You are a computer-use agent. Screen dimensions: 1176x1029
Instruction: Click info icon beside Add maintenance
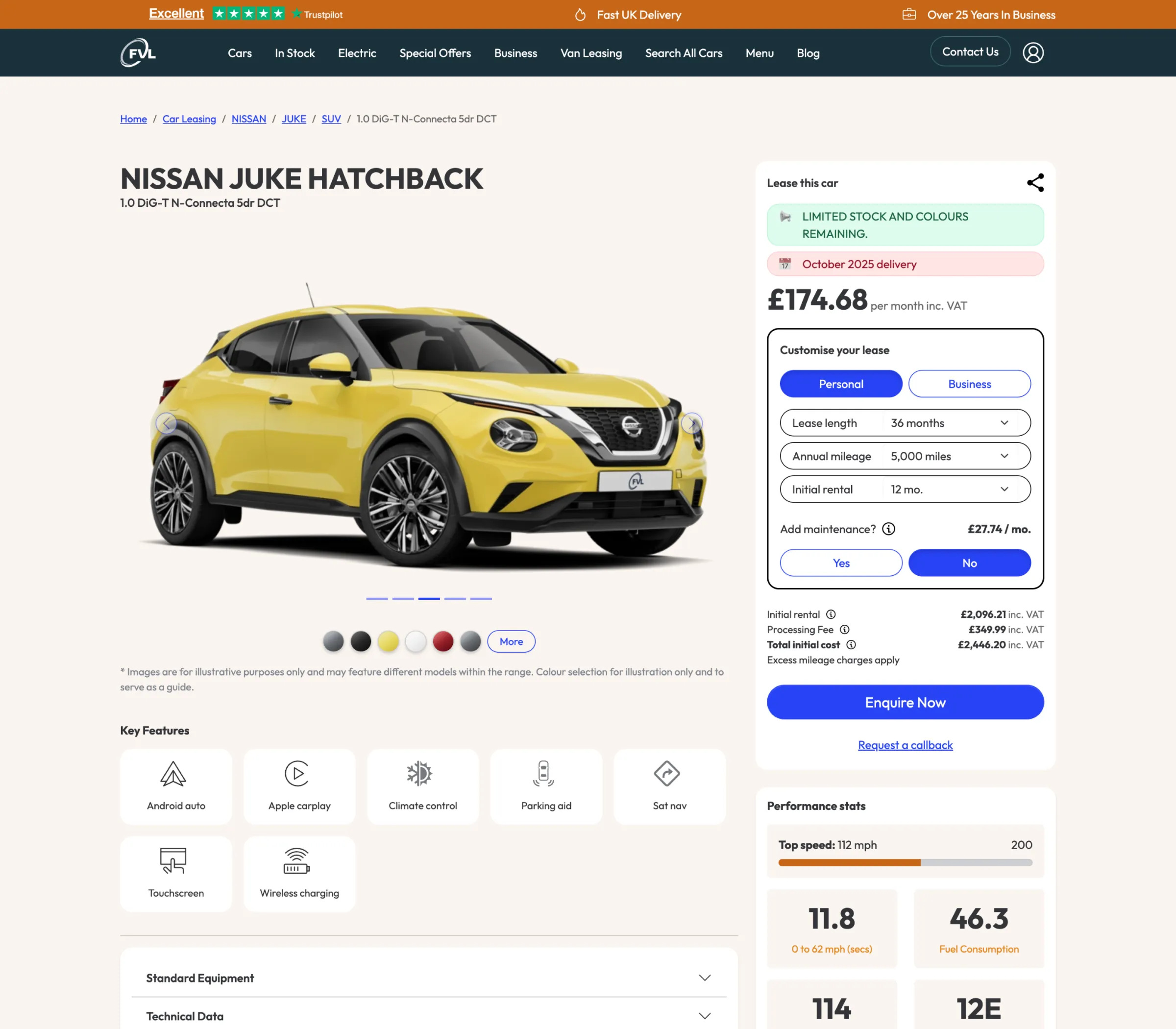tap(888, 529)
